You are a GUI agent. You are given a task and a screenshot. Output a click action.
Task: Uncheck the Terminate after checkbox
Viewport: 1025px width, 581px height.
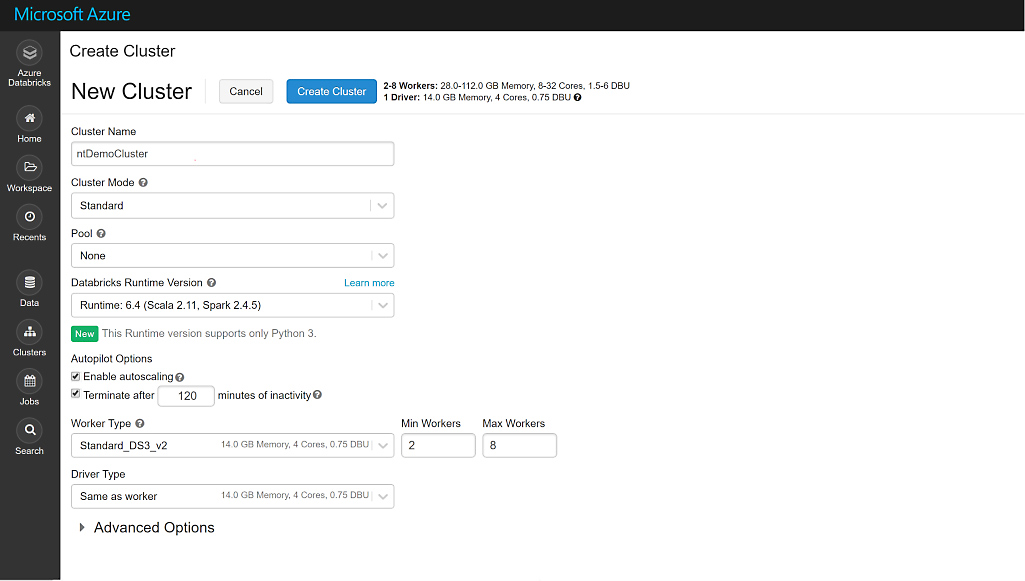coord(76,395)
